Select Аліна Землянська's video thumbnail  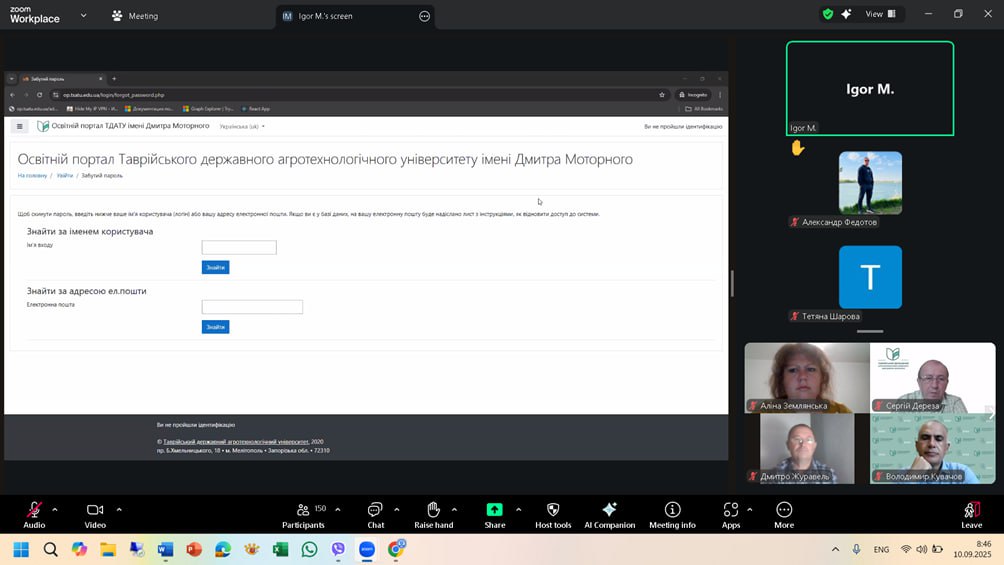[807, 378]
